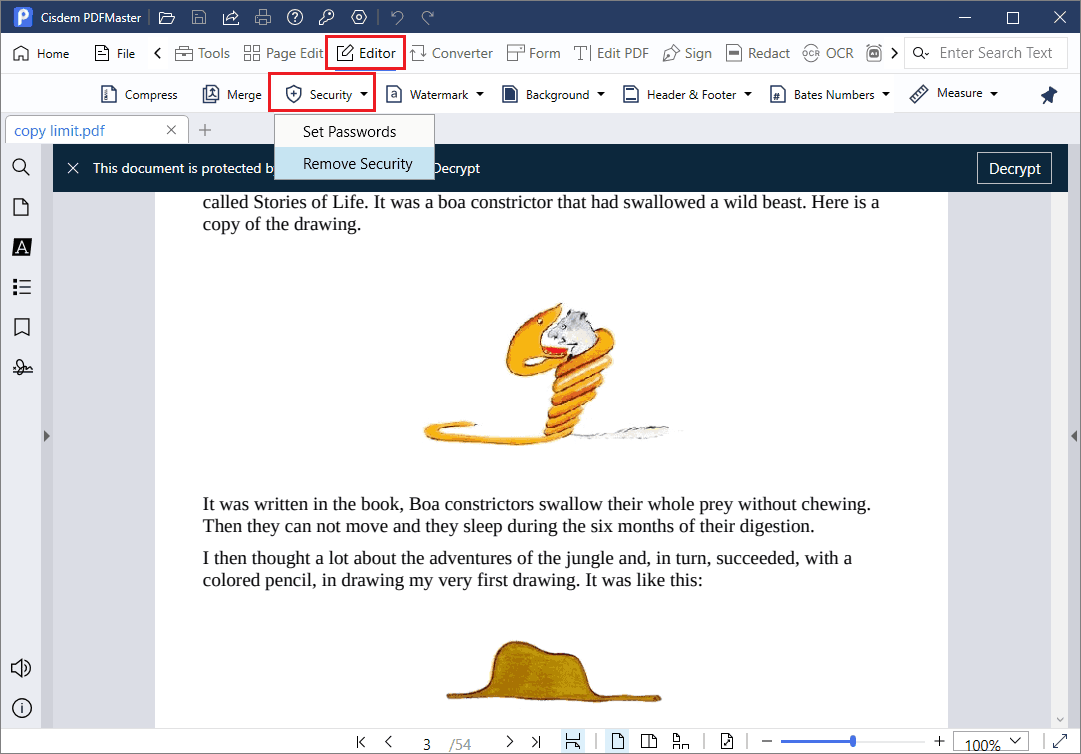Viewport: 1081px width, 754px height.
Task: Jump to first page
Action: click(361, 742)
